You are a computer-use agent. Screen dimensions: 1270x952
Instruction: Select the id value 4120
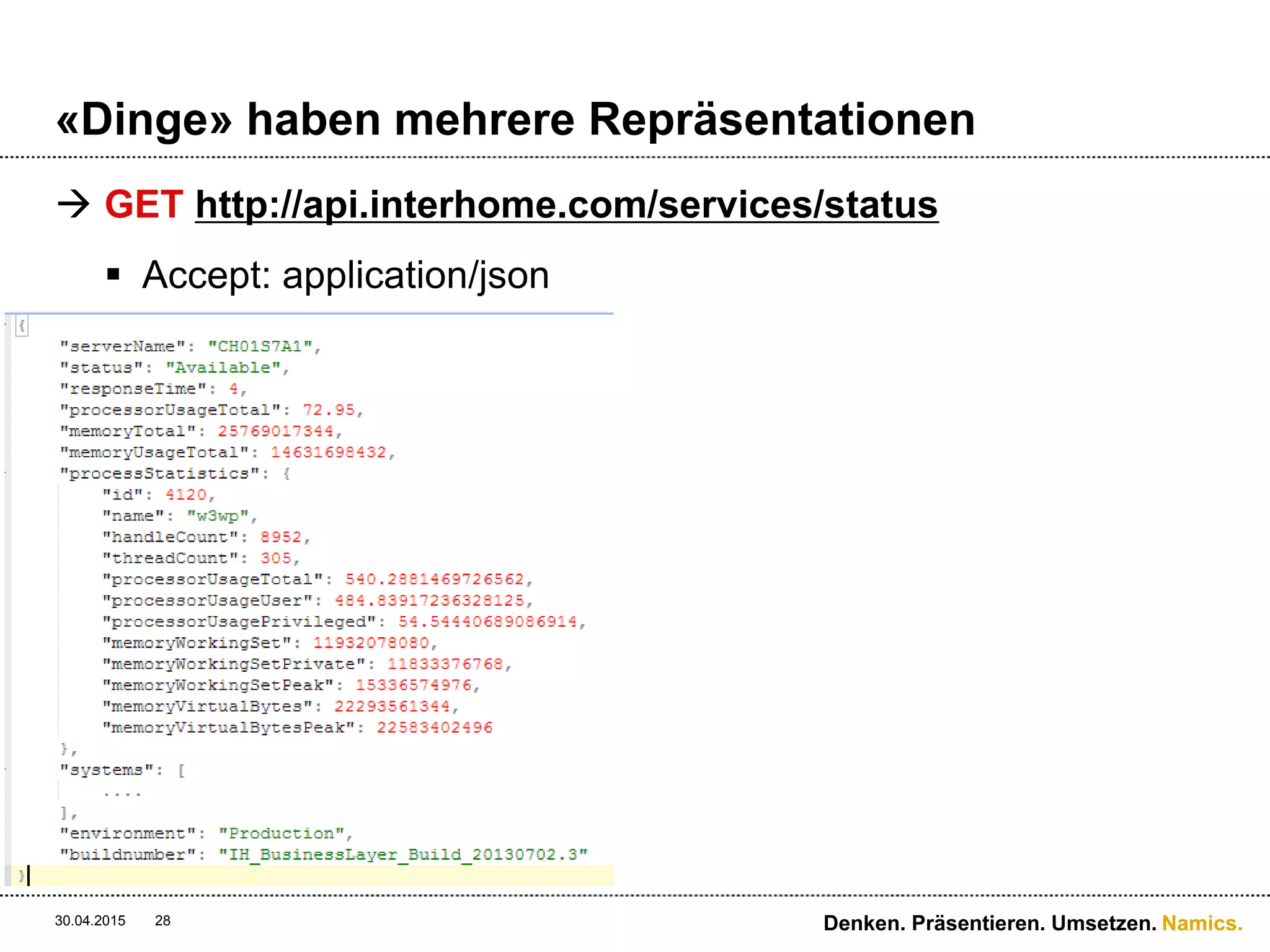[x=186, y=495]
